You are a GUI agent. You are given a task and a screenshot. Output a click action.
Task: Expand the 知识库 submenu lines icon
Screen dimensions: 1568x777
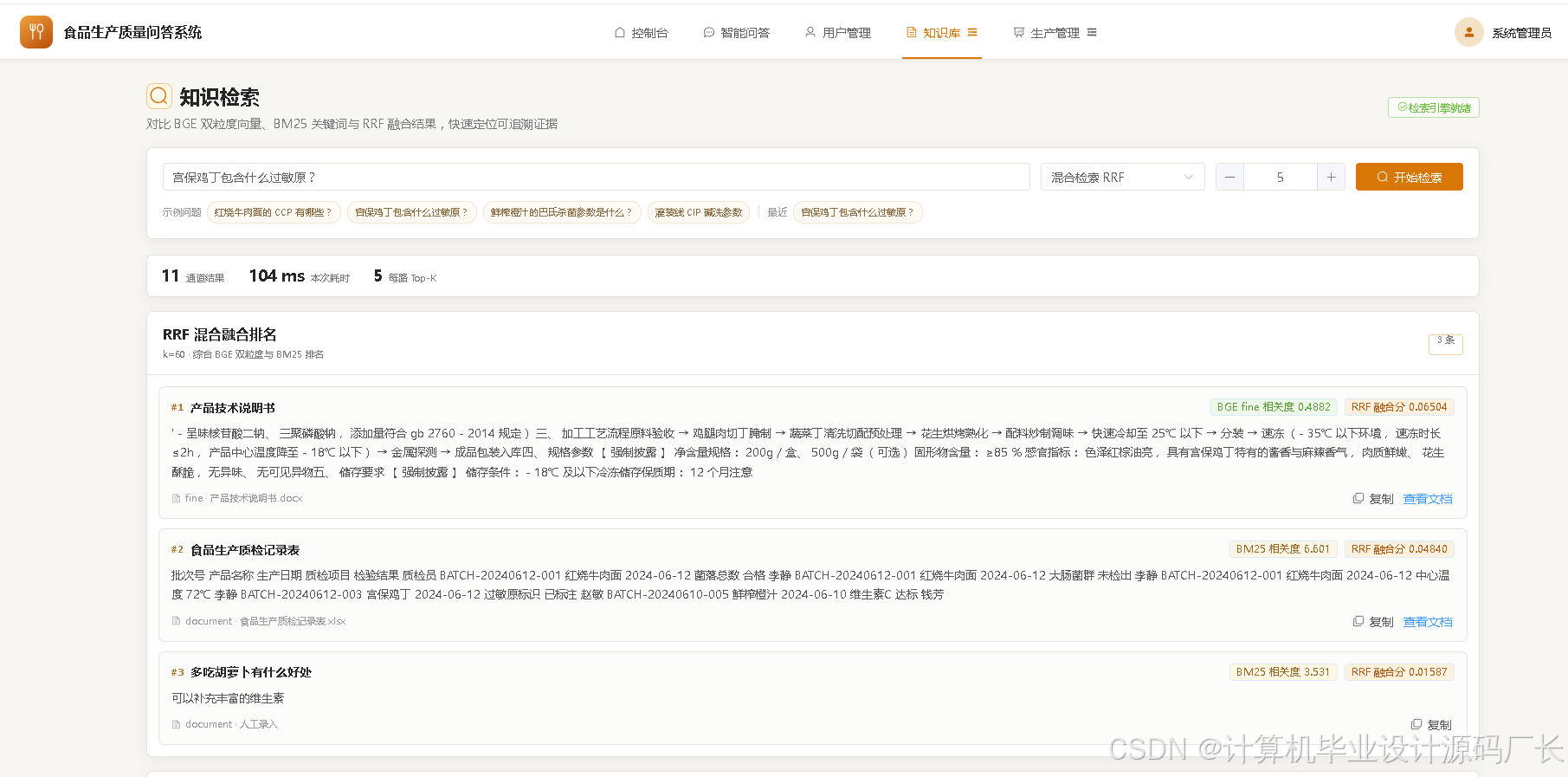[x=972, y=33]
